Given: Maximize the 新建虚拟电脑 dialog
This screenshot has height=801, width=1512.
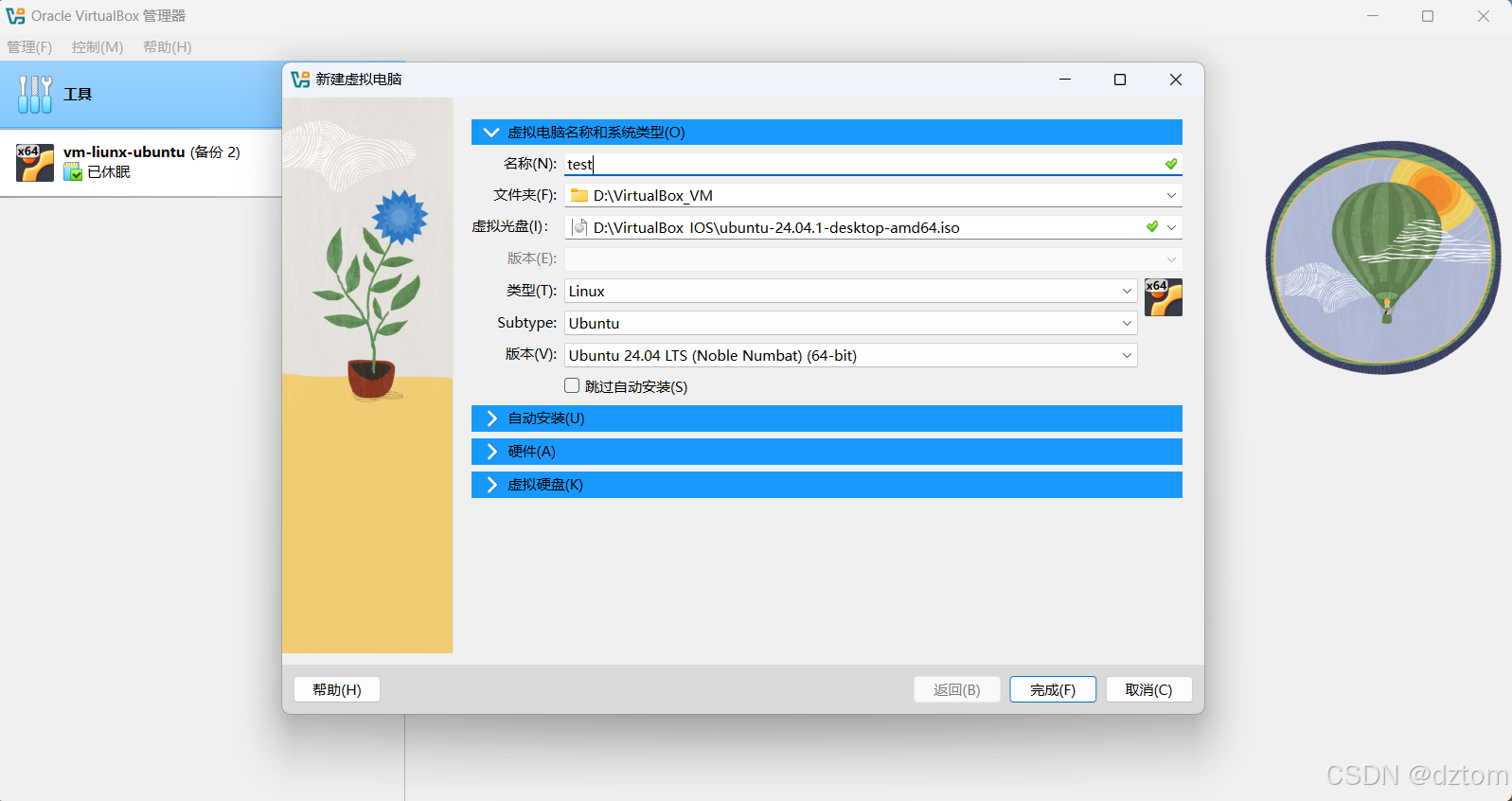Looking at the screenshot, I should pyautogui.click(x=1120, y=80).
